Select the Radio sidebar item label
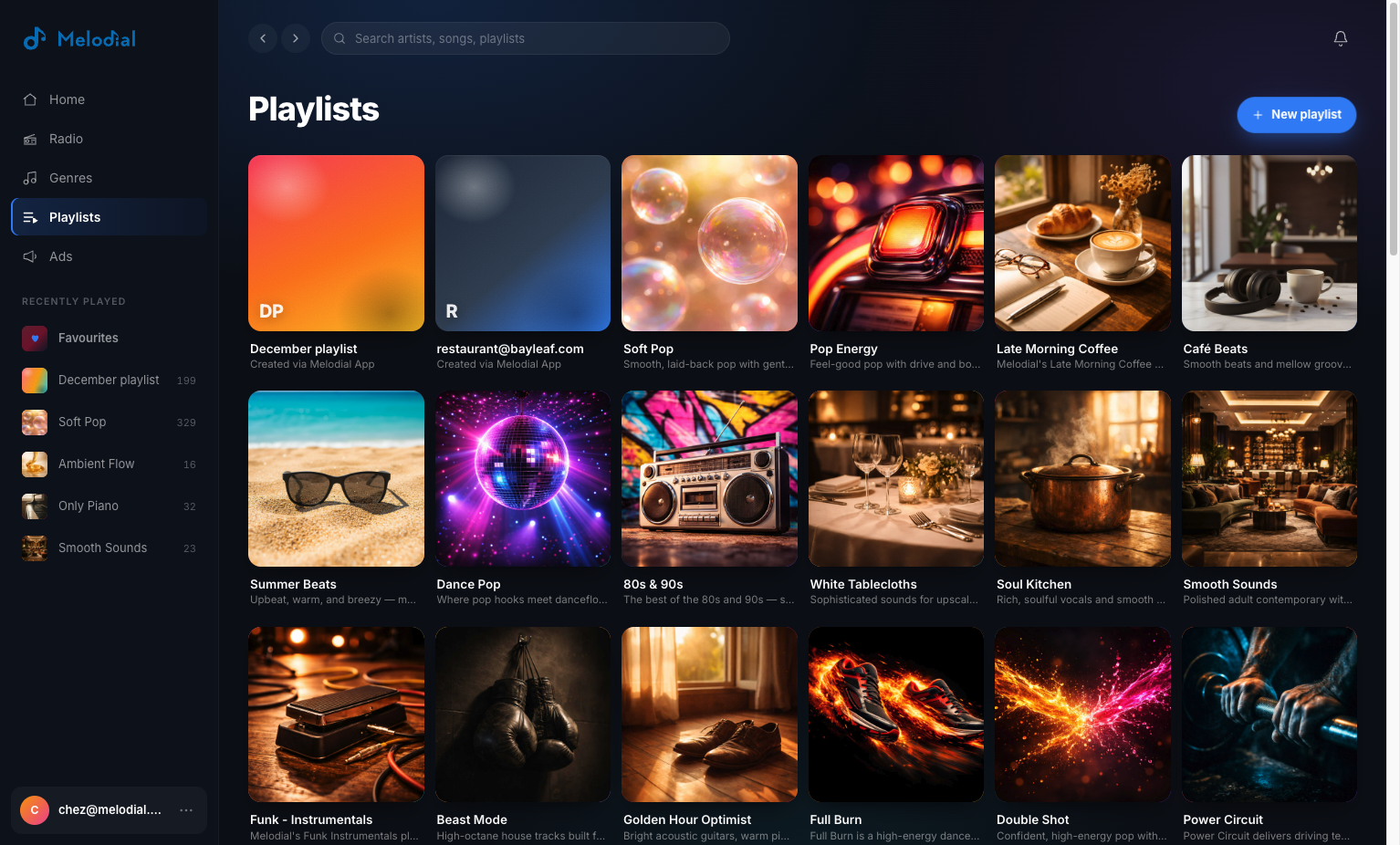The height and width of the screenshot is (845, 1400). tap(66, 139)
